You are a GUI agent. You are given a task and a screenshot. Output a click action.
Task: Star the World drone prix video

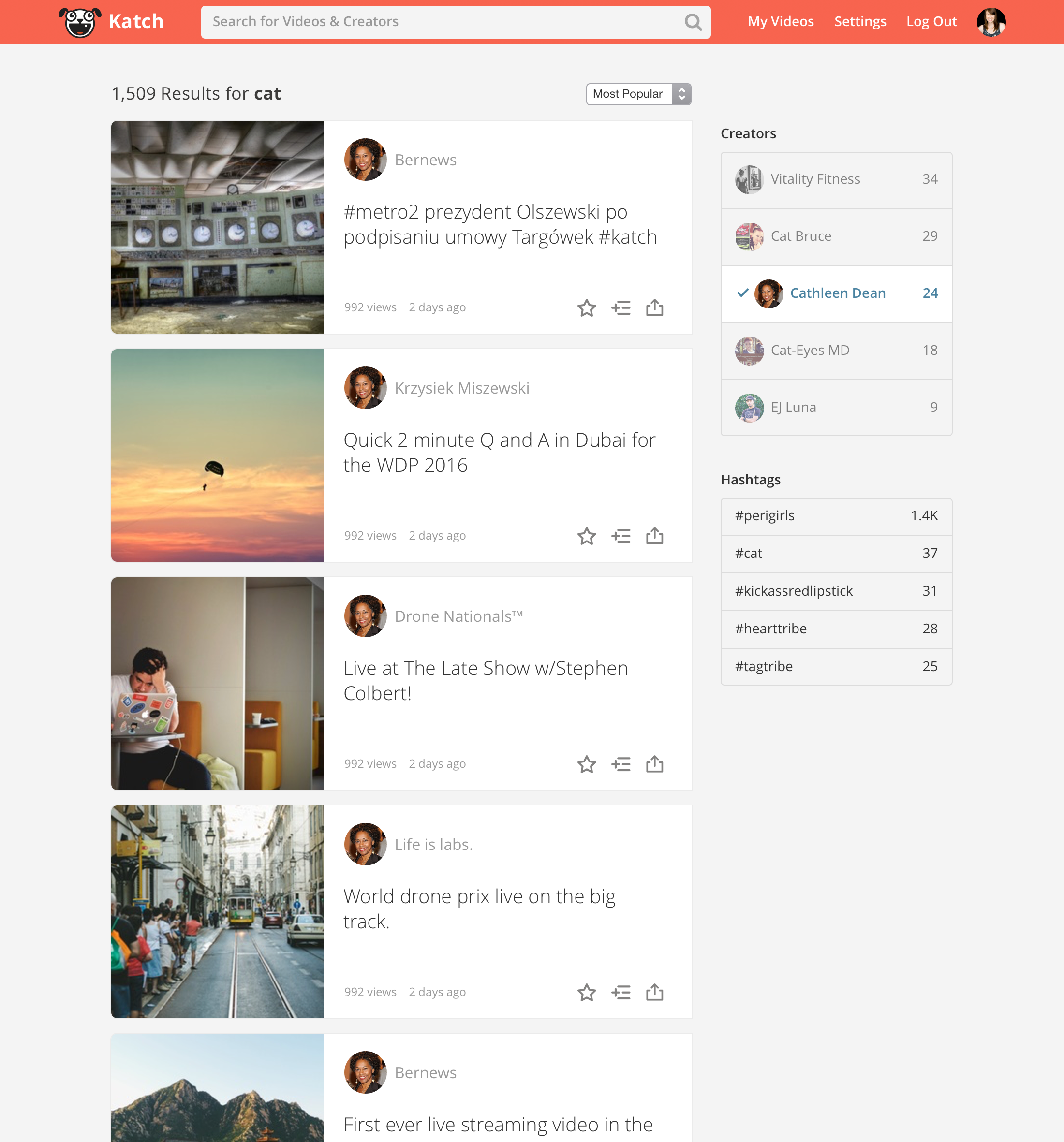coord(586,992)
